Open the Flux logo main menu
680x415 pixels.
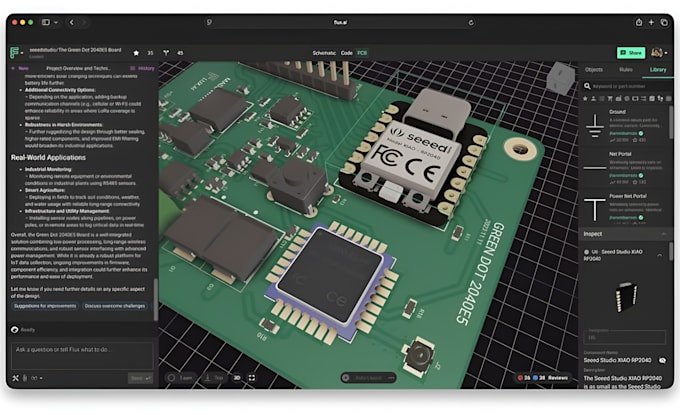(x=16, y=53)
